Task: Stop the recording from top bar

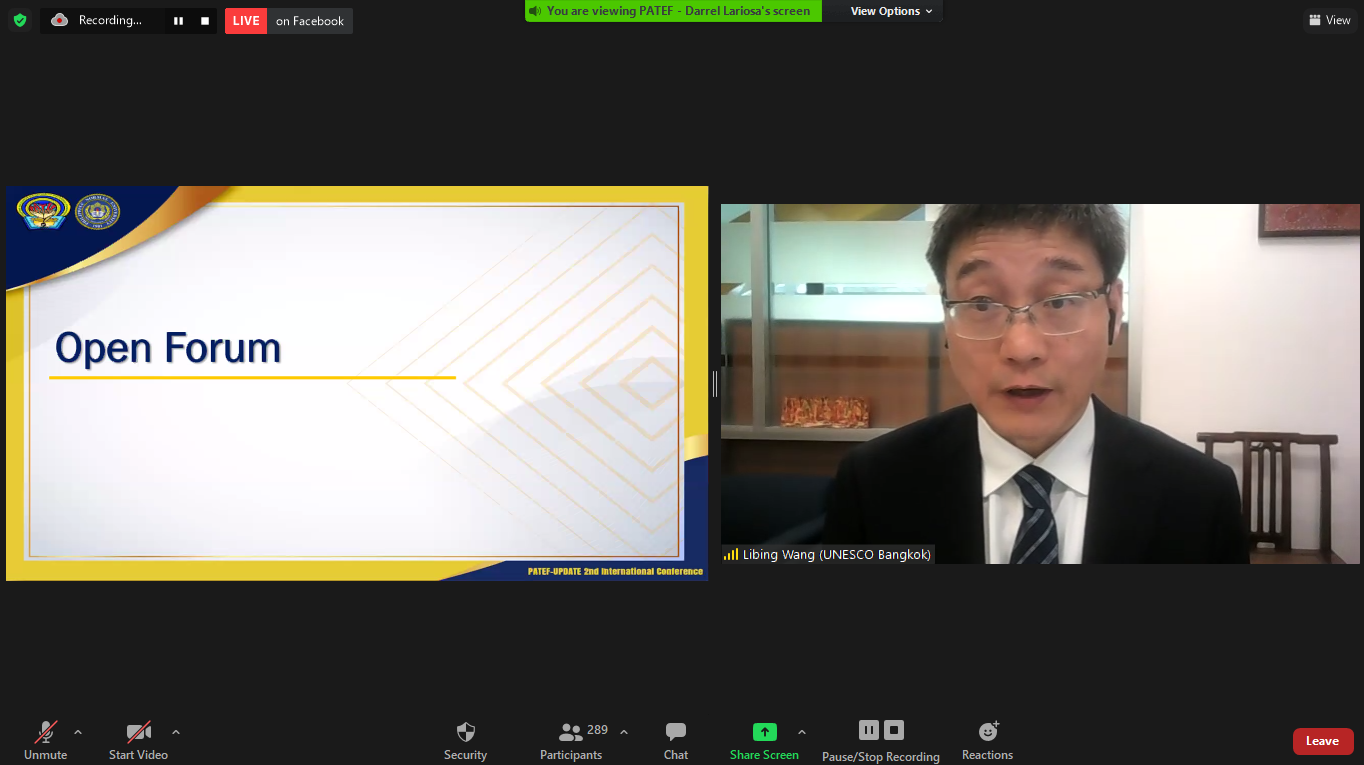Action: [x=205, y=21]
